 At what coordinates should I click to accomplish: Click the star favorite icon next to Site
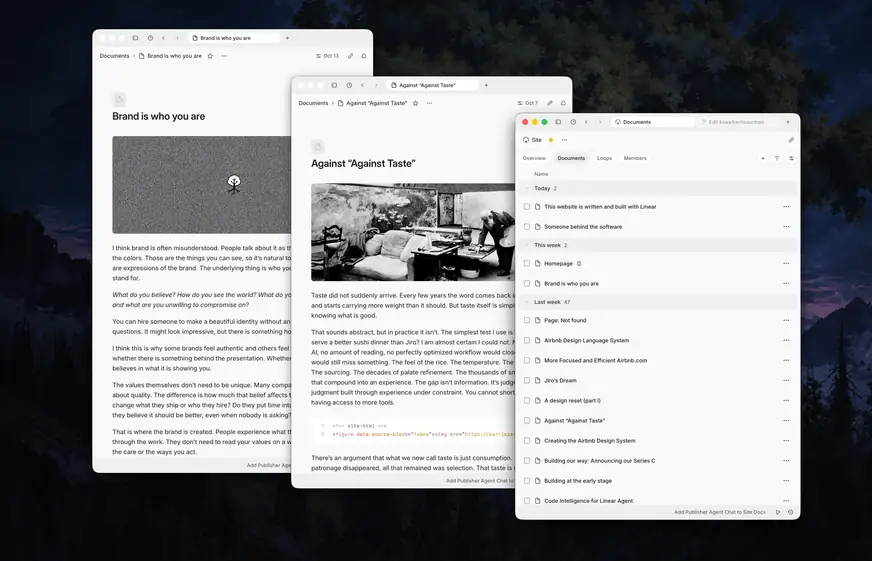pyautogui.click(x=551, y=140)
